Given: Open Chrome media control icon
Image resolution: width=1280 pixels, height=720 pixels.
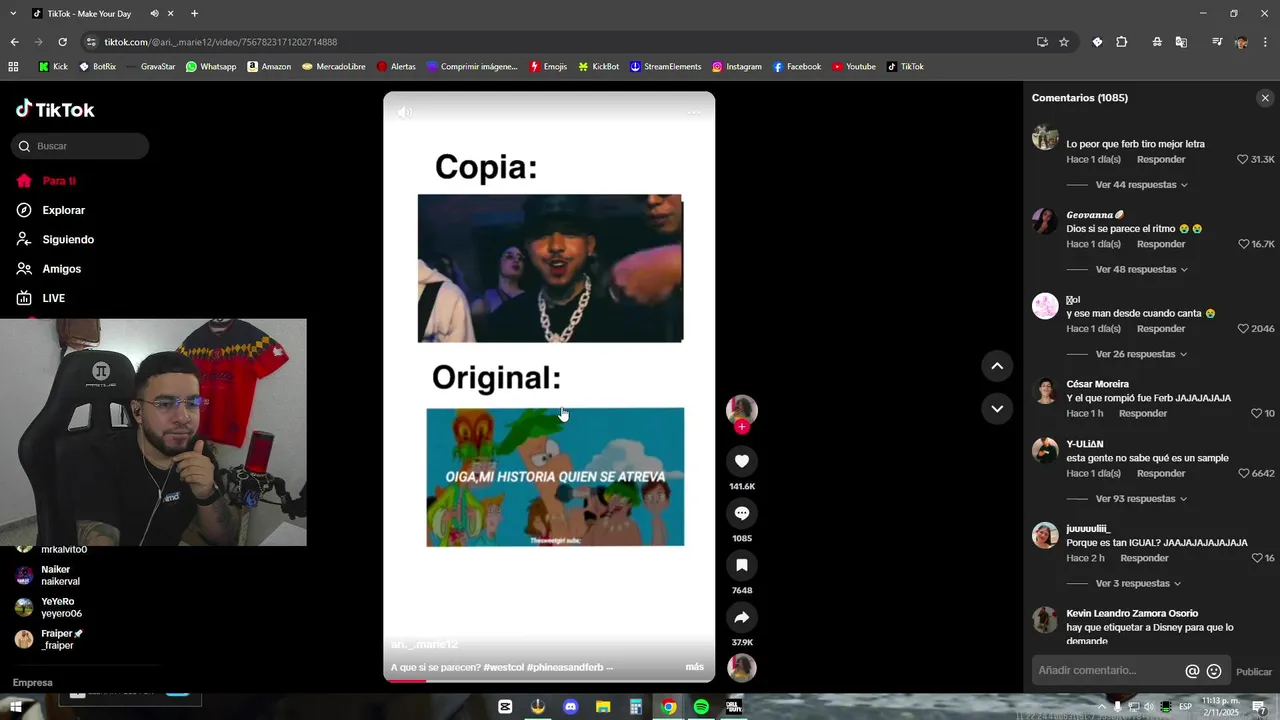Looking at the screenshot, I should [1217, 42].
